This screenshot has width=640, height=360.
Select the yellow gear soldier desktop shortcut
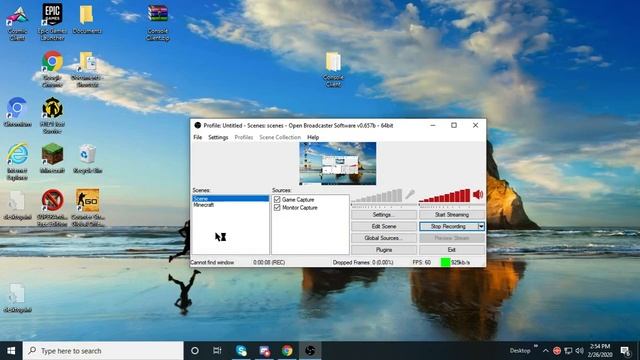(x=52, y=115)
